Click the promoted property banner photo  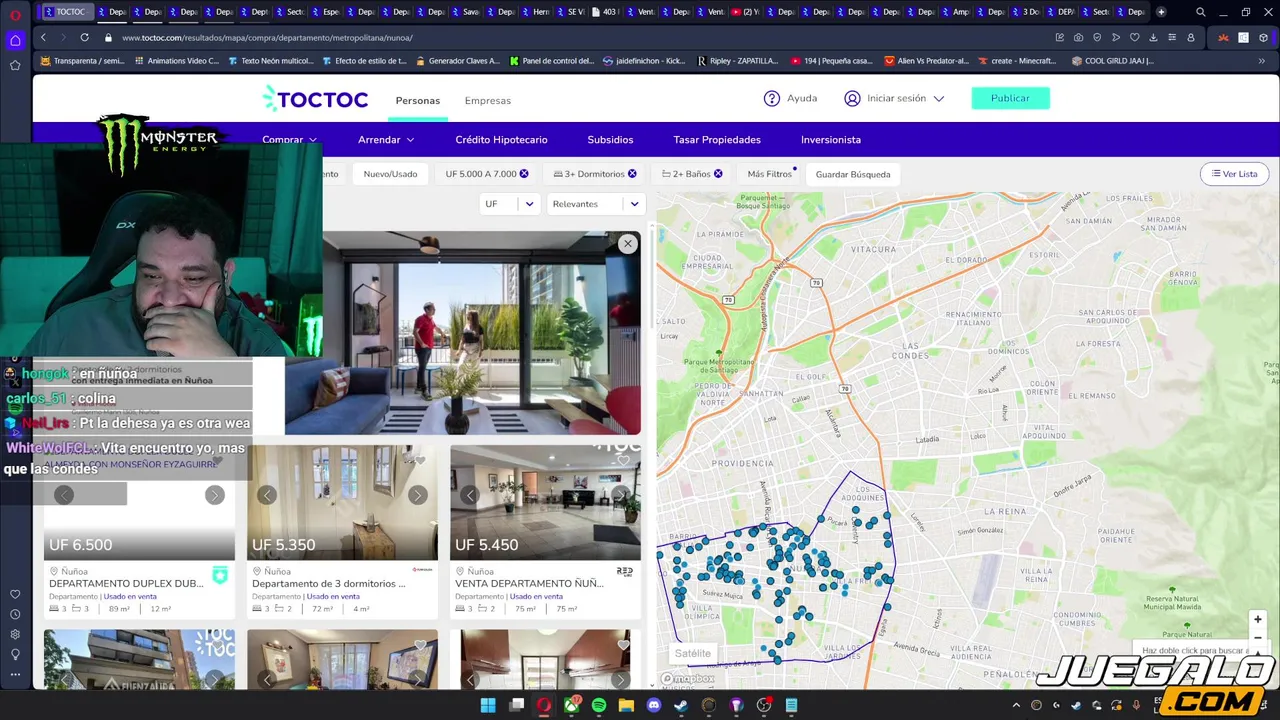pos(462,333)
